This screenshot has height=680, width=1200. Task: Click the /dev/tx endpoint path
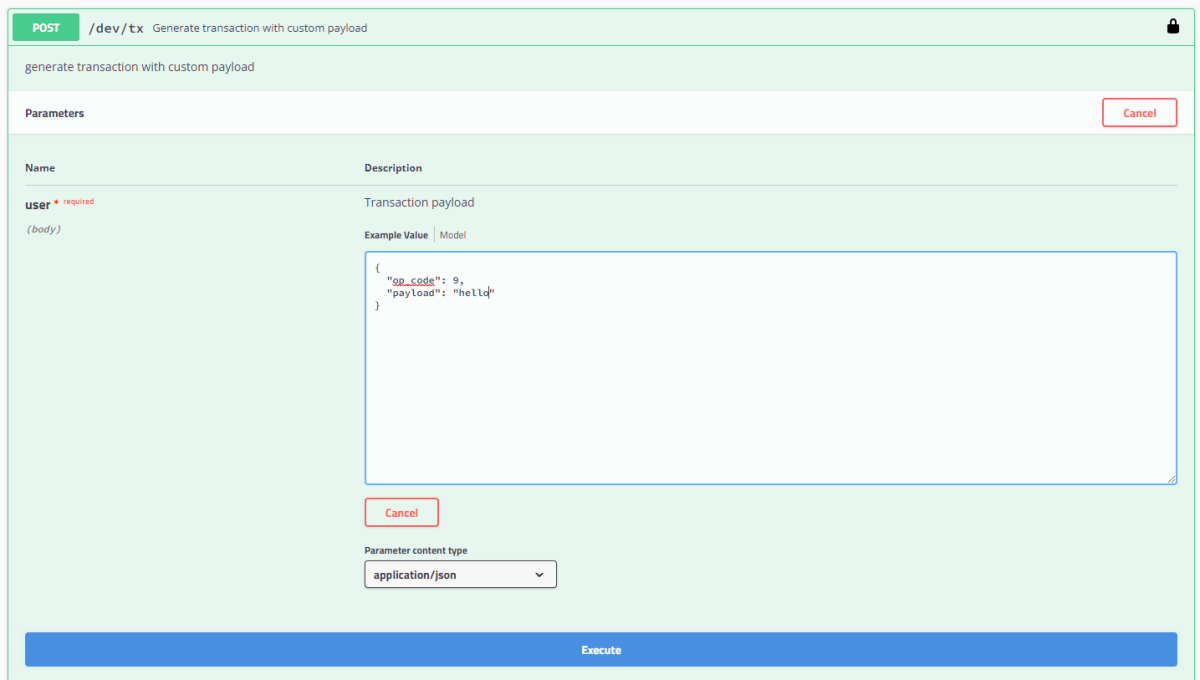(x=116, y=28)
